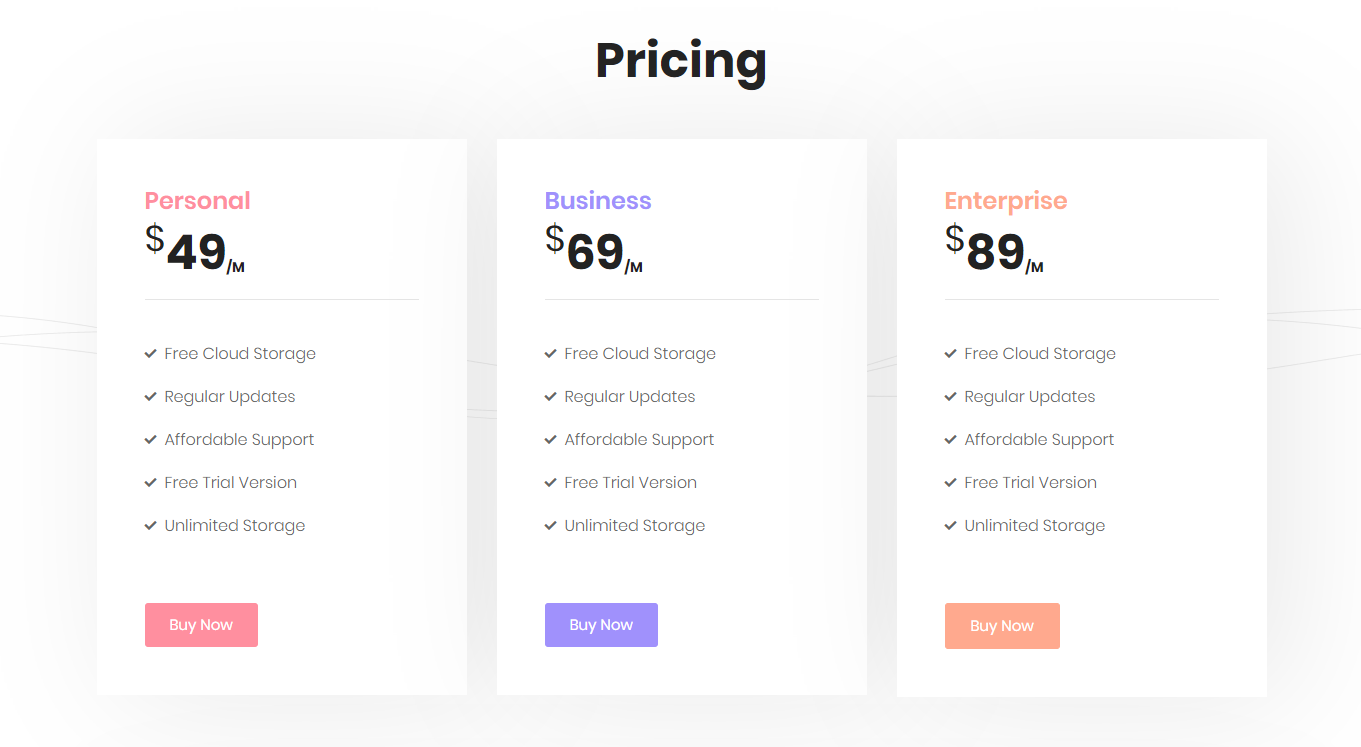Select the orange Enterprise plan heading

coord(1006,202)
